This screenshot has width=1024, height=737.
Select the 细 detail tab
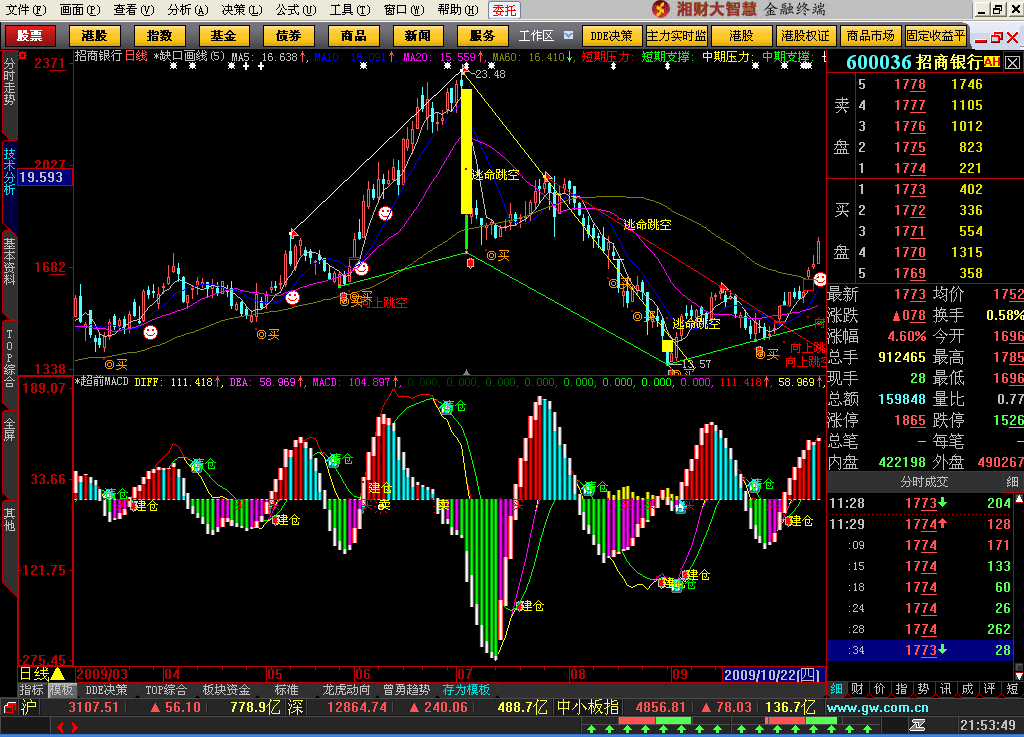(x=837, y=689)
